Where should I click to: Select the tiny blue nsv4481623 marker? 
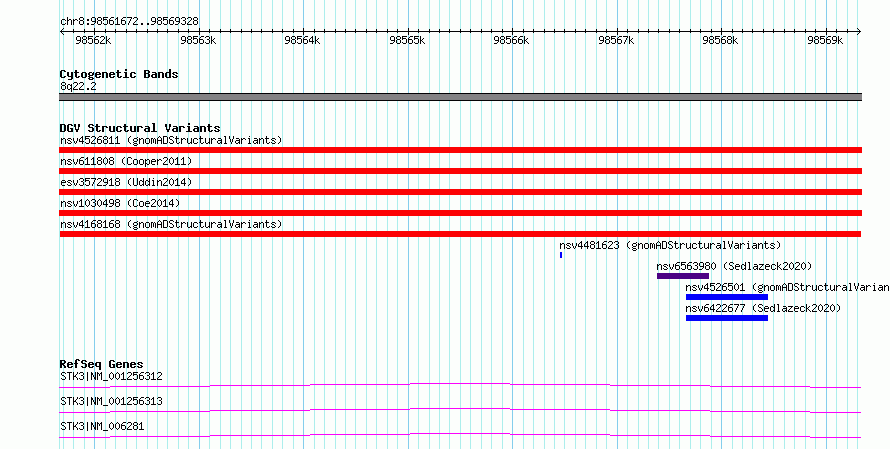click(561, 255)
